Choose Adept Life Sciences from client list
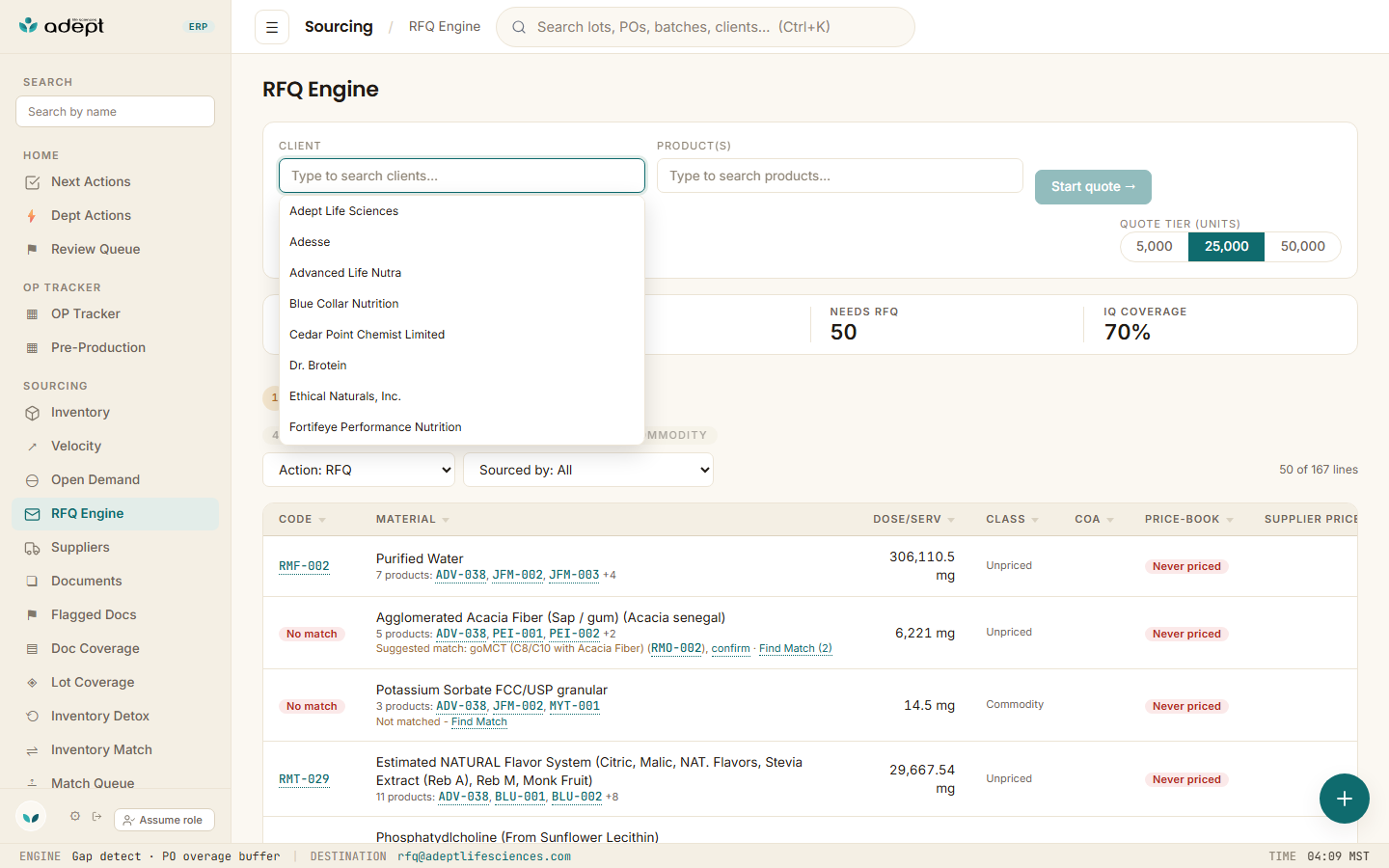 (462, 211)
